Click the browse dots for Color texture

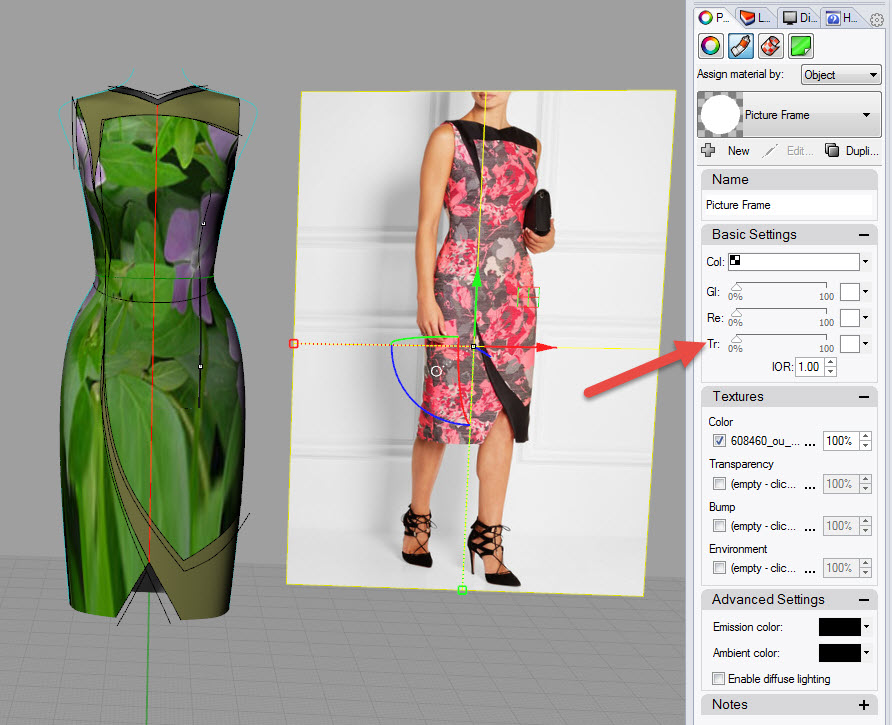tap(810, 441)
